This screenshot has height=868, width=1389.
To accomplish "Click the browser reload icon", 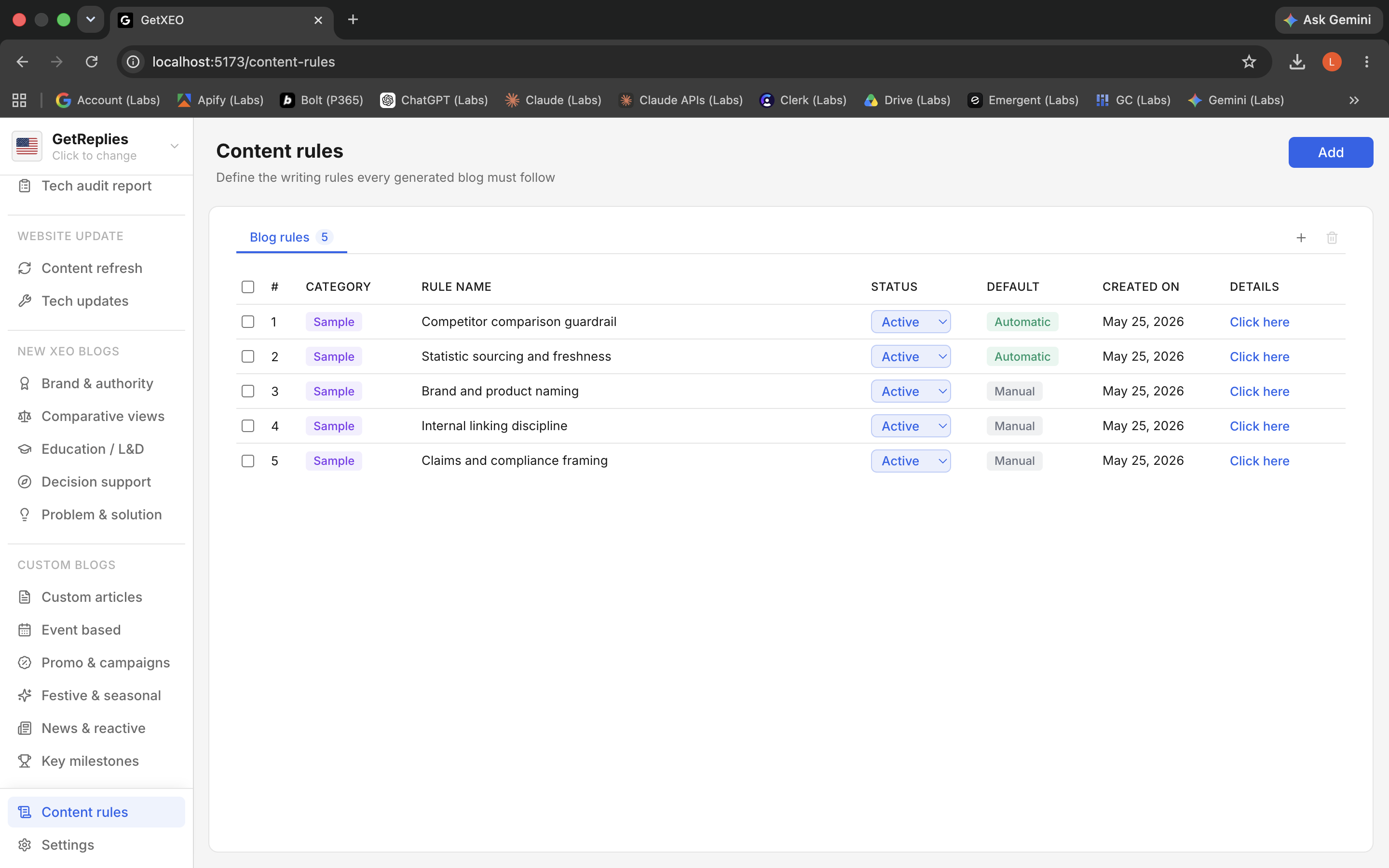I will coord(92,61).
